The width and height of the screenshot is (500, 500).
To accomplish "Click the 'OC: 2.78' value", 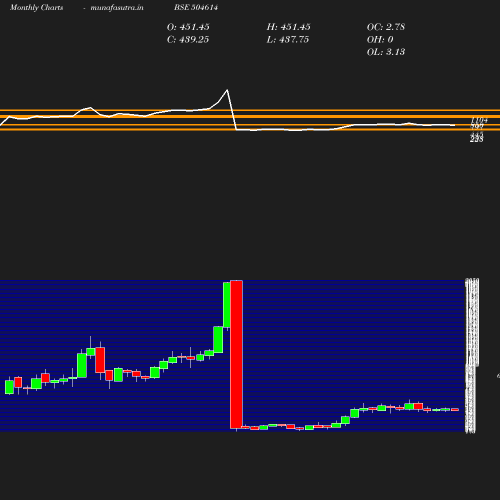I will 386,27.
